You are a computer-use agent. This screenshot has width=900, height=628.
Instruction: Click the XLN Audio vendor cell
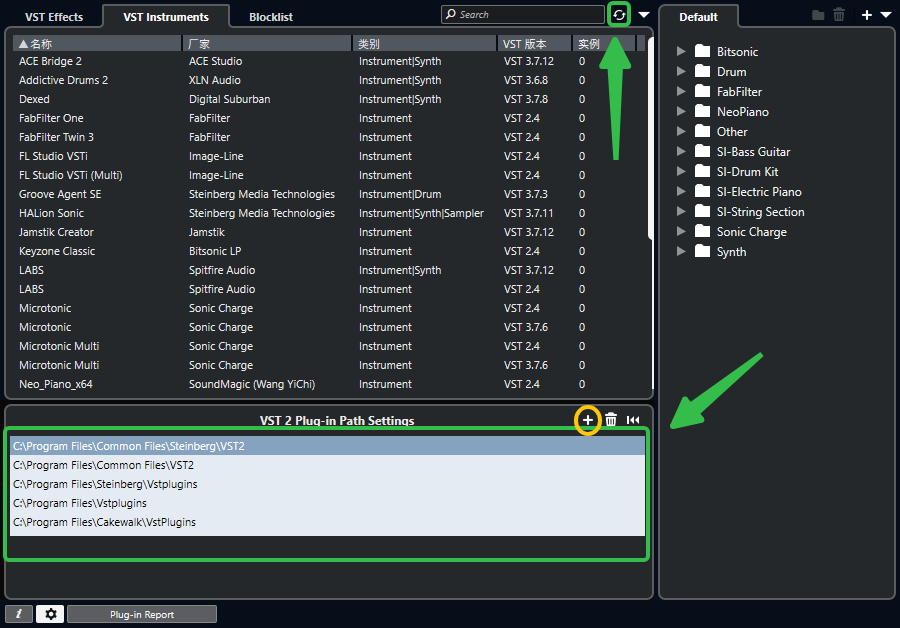pos(215,80)
